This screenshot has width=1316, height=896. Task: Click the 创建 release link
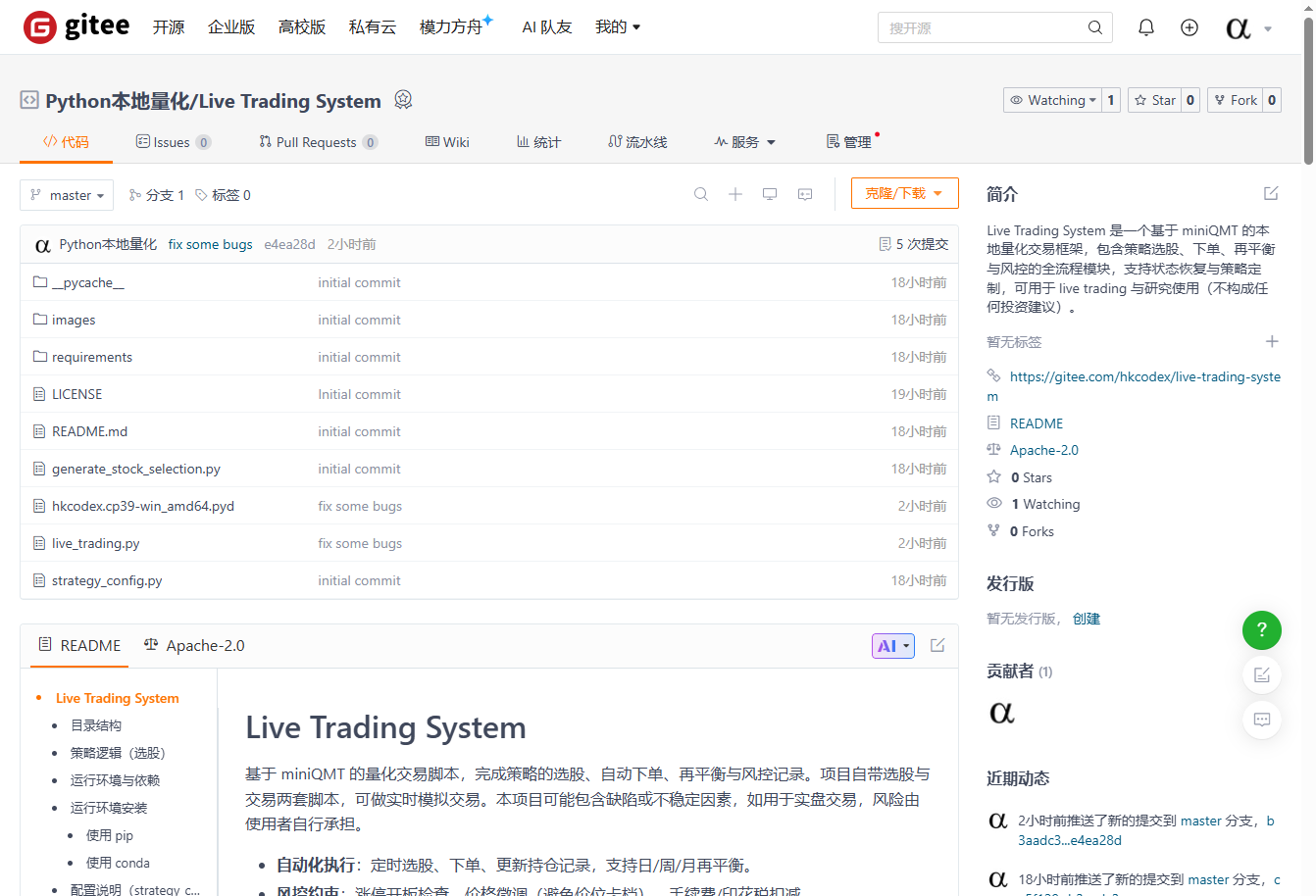click(x=1086, y=619)
